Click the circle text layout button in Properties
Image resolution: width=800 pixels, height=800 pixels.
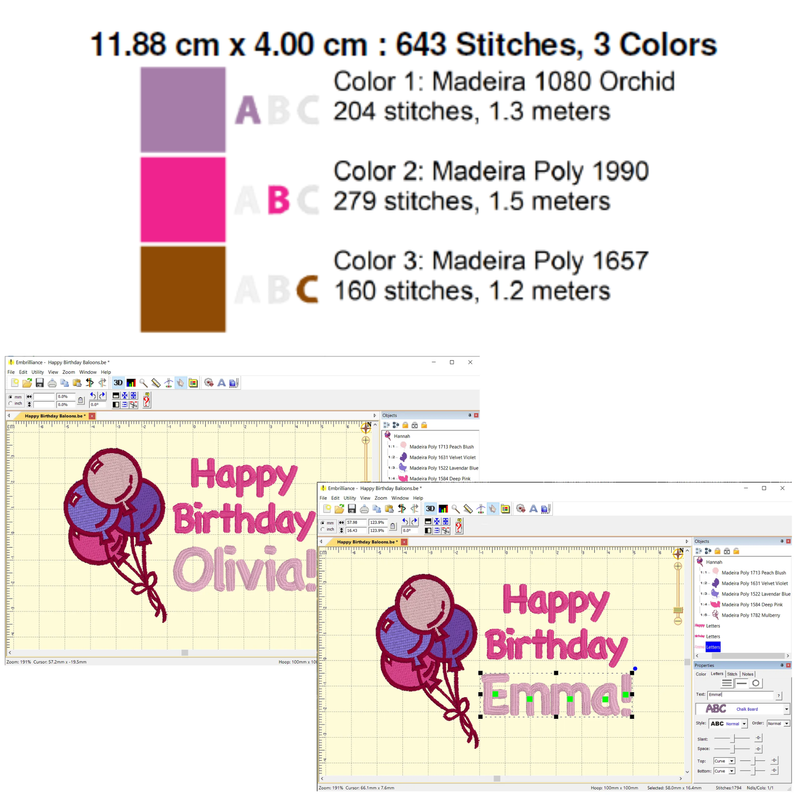pos(756,683)
